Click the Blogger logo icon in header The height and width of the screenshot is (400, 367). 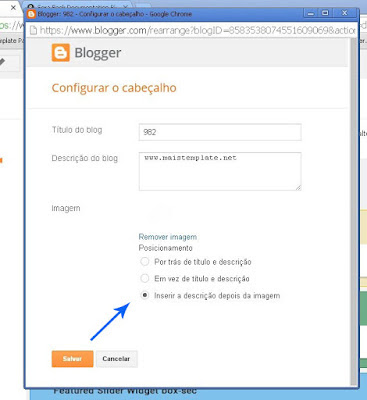click(61, 53)
